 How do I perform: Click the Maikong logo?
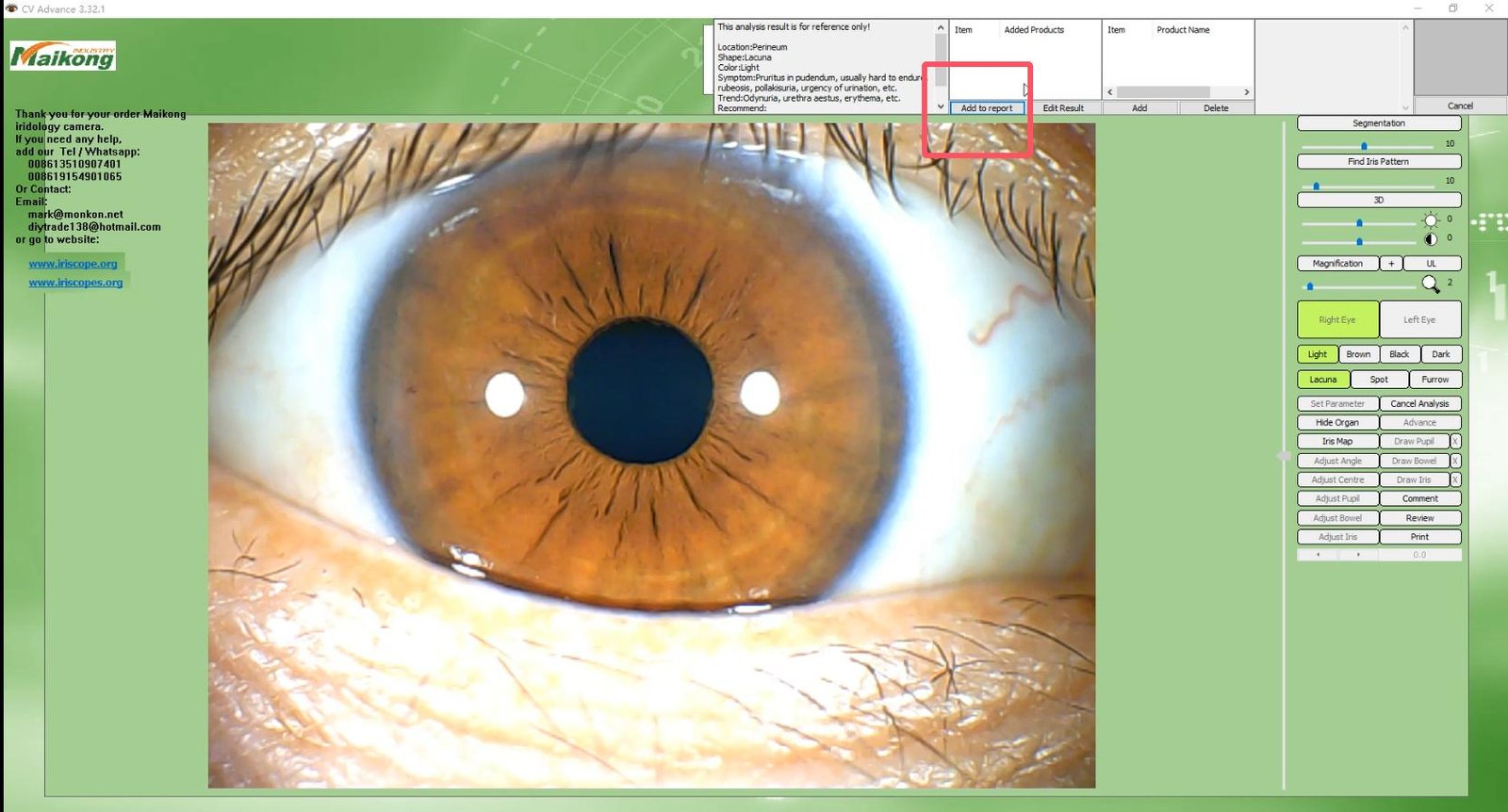point(63,56)
